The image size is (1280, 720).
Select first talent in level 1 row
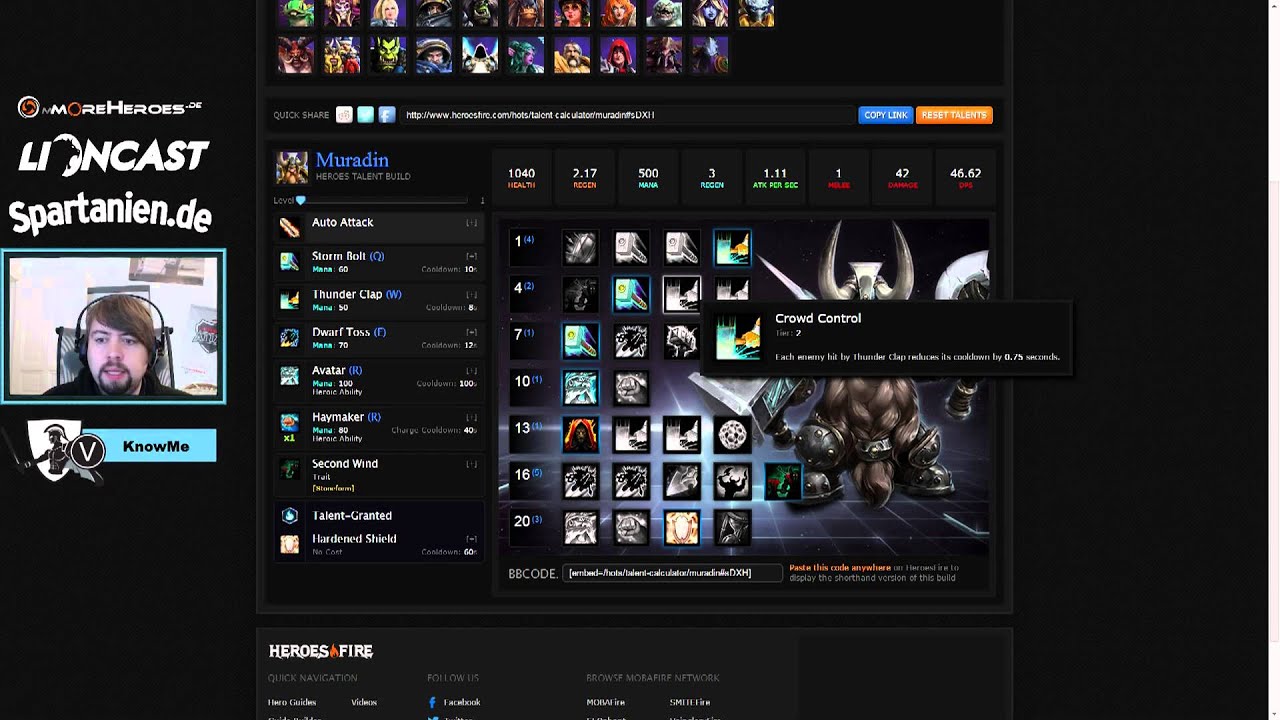tap(580, 247)
